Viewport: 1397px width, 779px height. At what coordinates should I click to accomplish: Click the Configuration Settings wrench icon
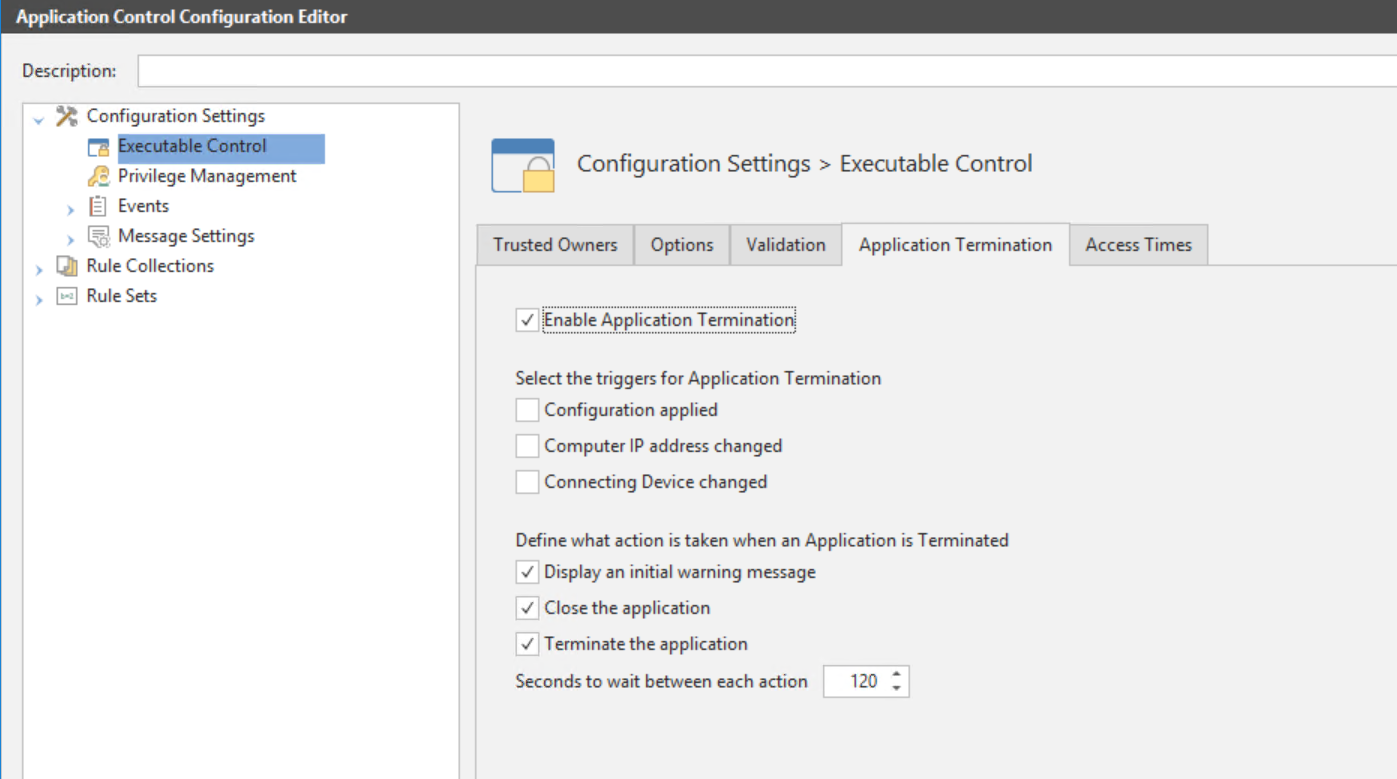(x=66, y=116)
